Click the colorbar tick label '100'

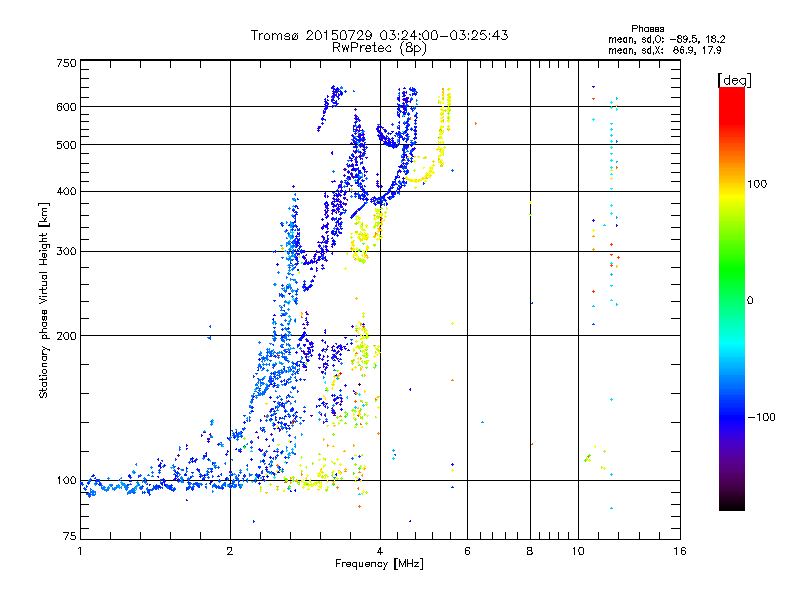[x=757, y=184]
